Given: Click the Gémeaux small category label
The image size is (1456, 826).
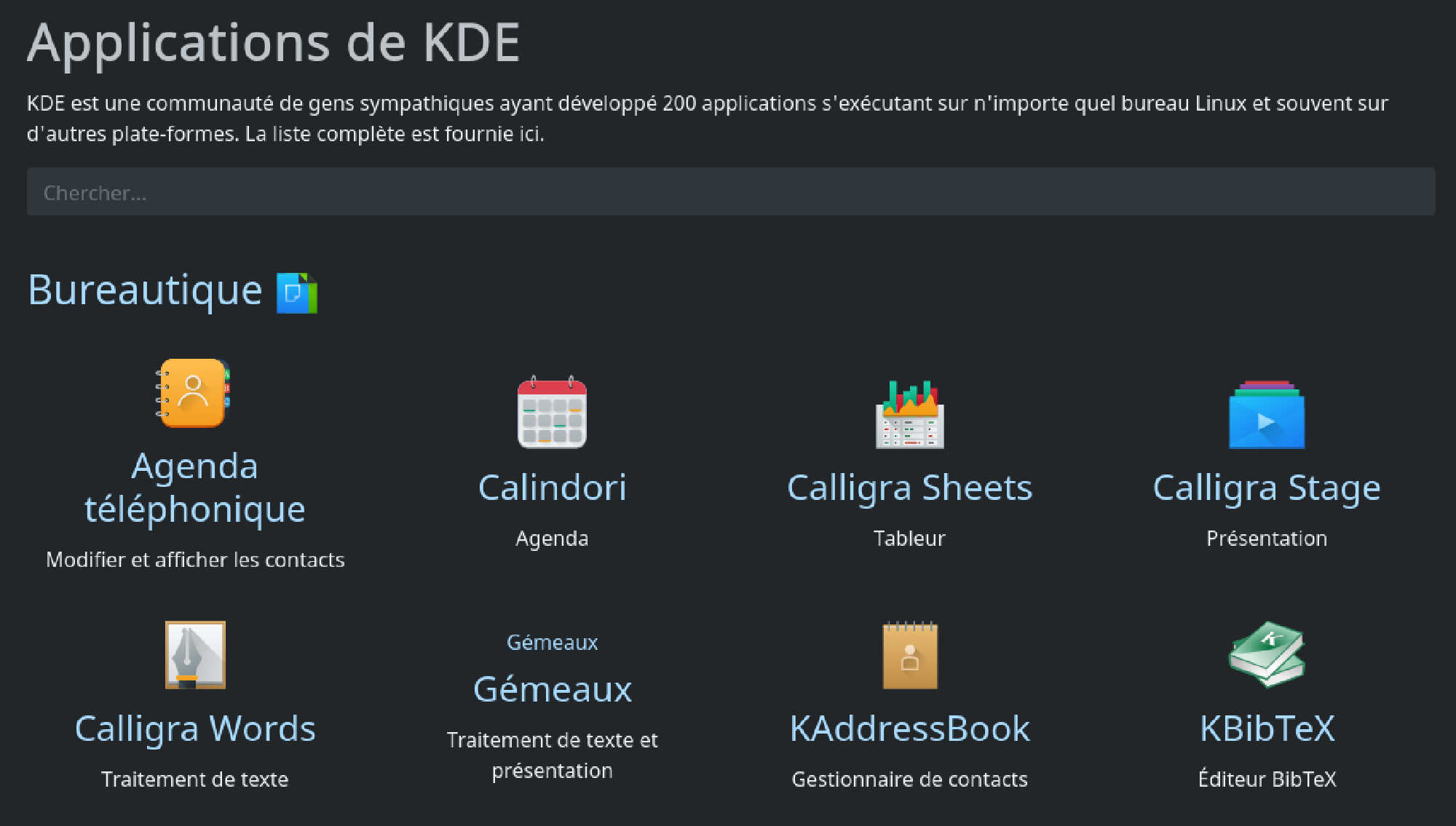Looking at the screenshot, I should coord(552,641).
